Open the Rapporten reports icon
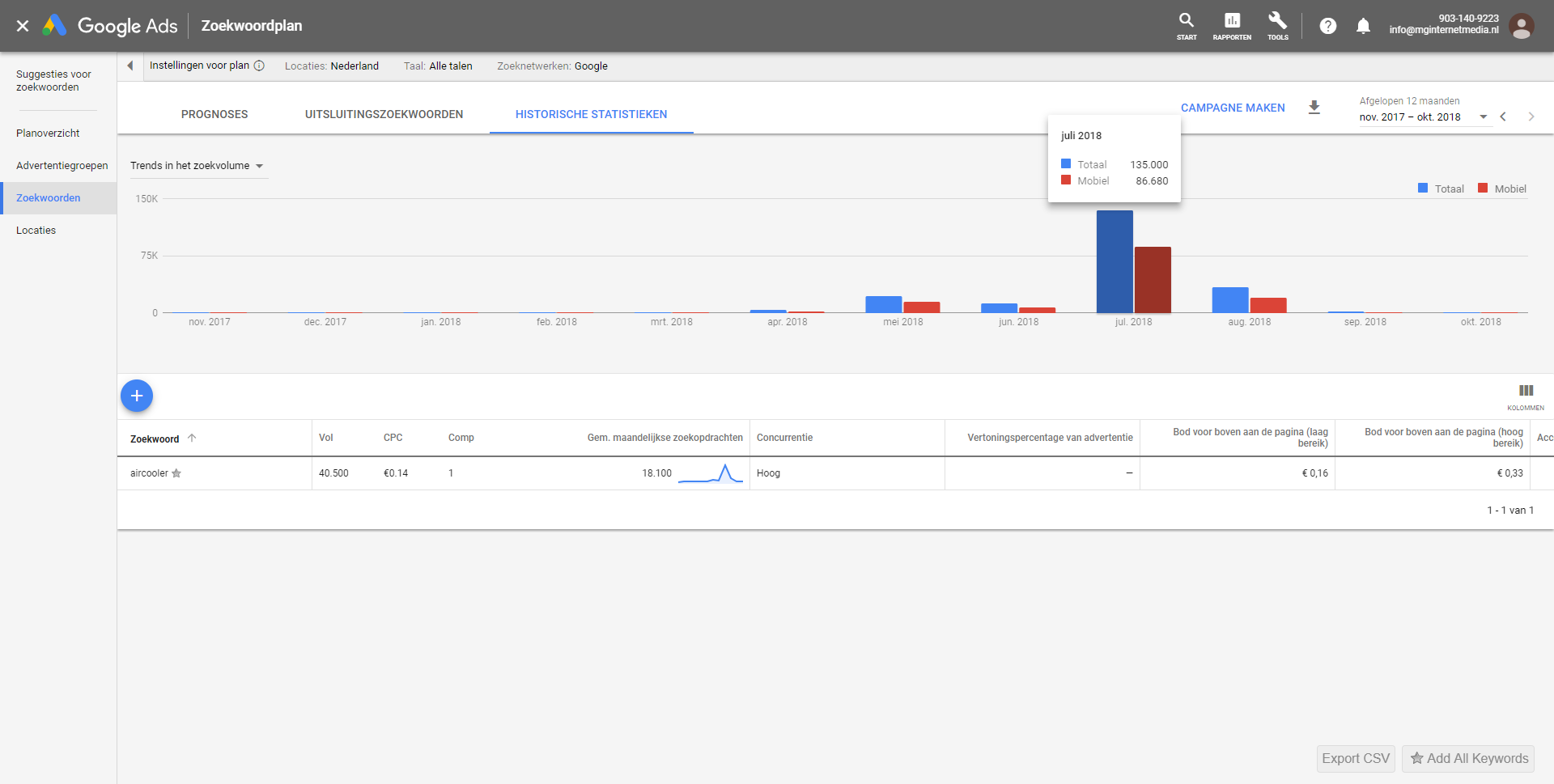 click(1232, 26)
